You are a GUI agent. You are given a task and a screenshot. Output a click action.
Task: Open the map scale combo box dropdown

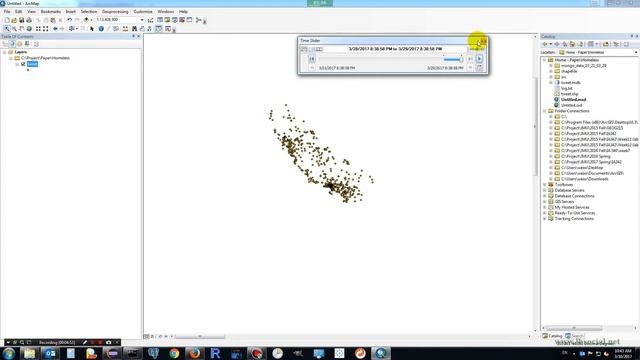[x=142, y=20]
